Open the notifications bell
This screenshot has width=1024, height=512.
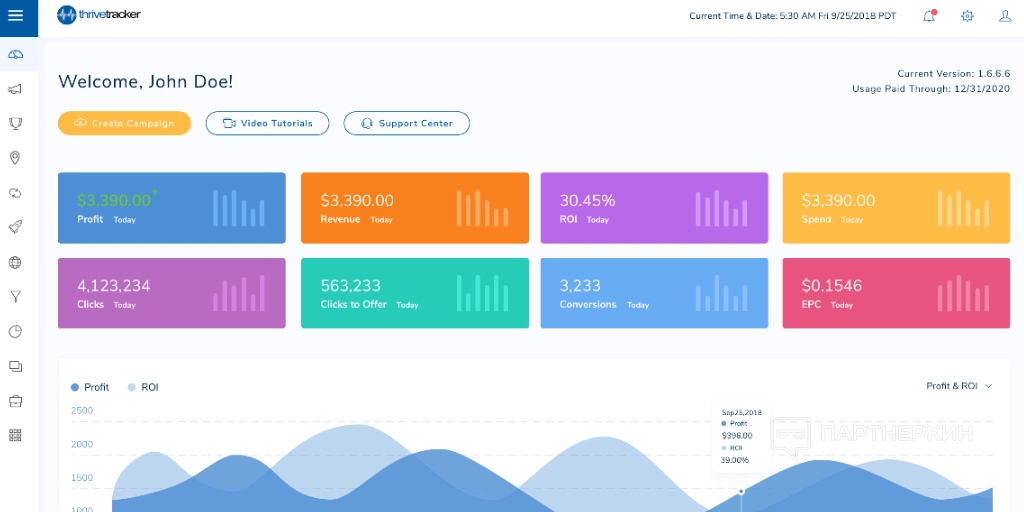(x=929, y=16)
